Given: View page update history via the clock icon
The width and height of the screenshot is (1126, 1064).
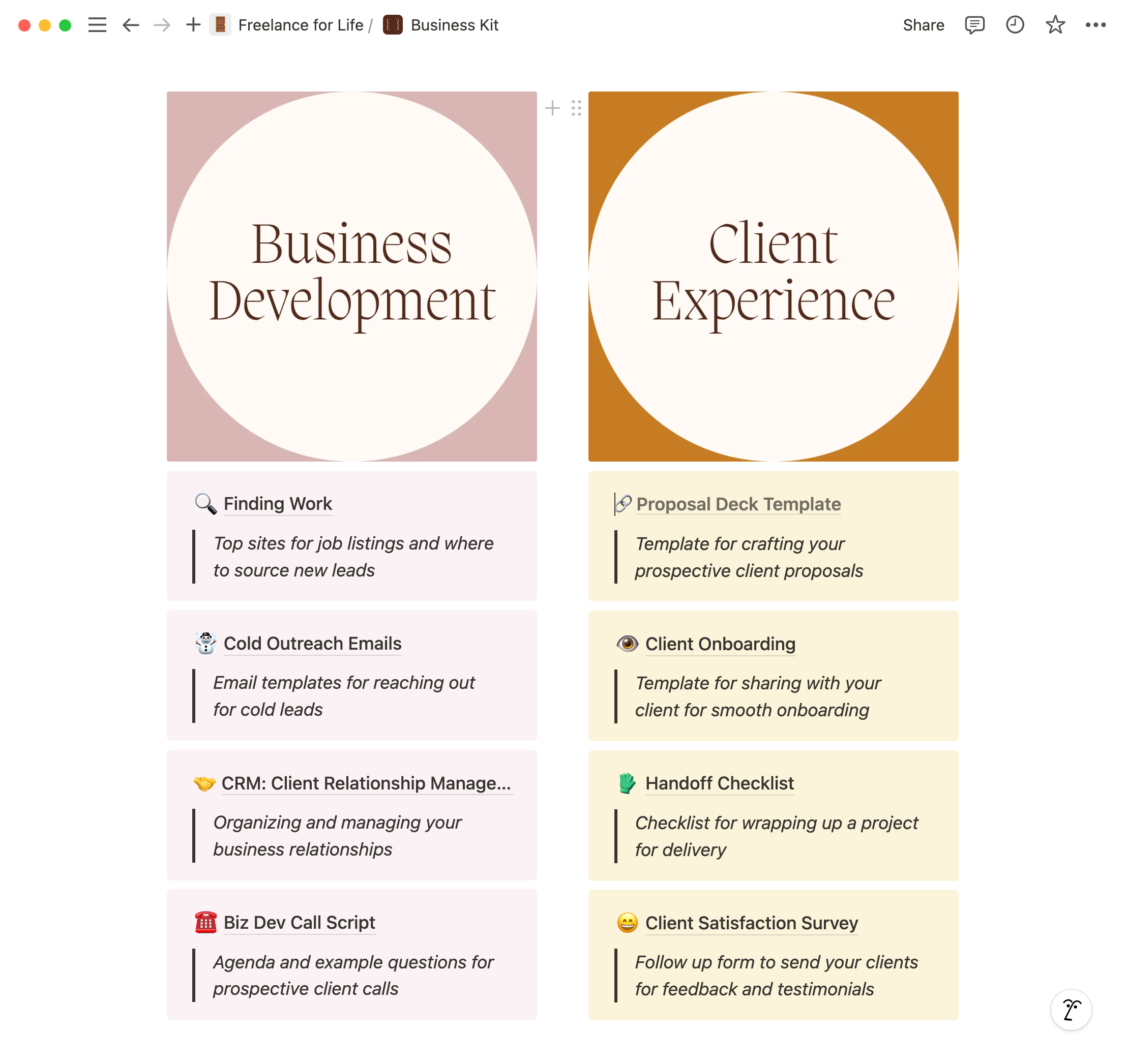Looking at the screenshot, I should pos(1015,25).
